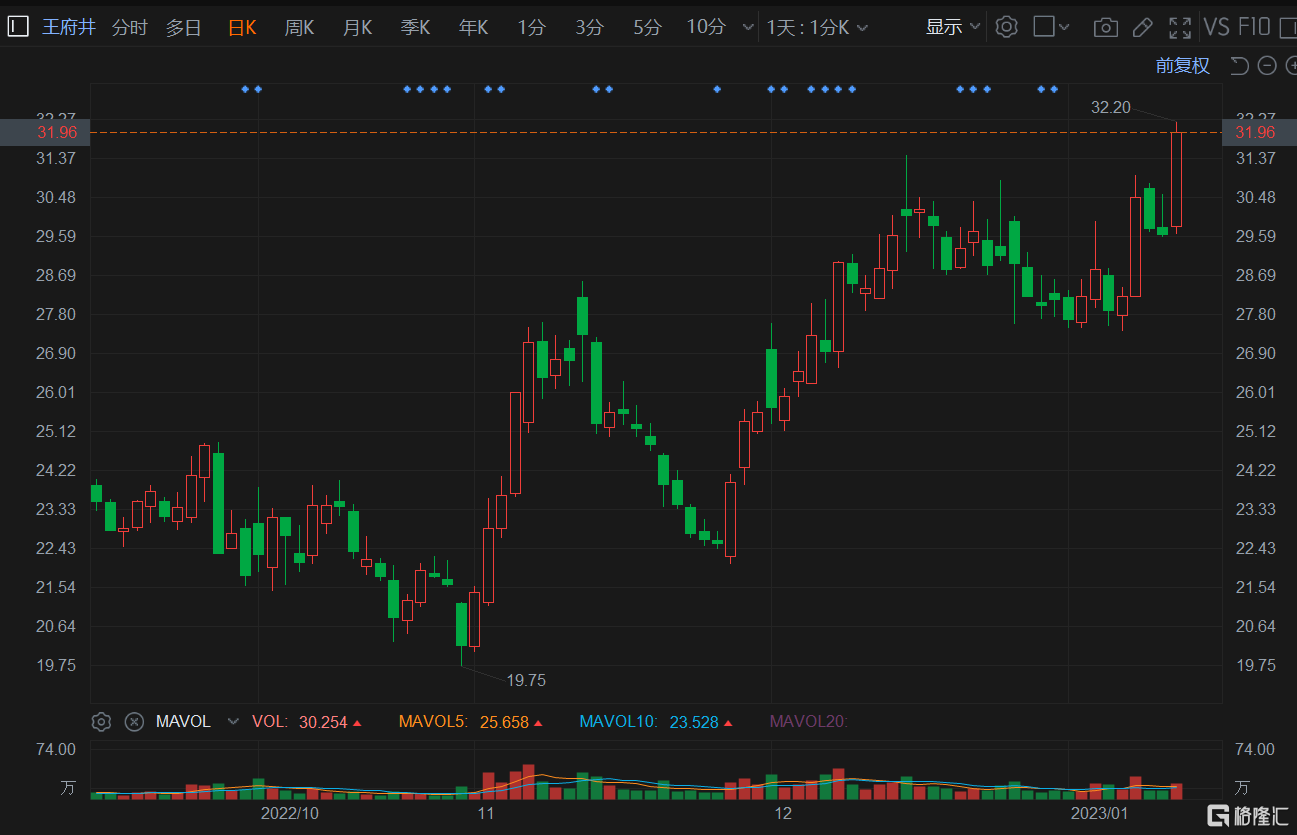Click the MAVOL20 legend label

click(808, 722)
